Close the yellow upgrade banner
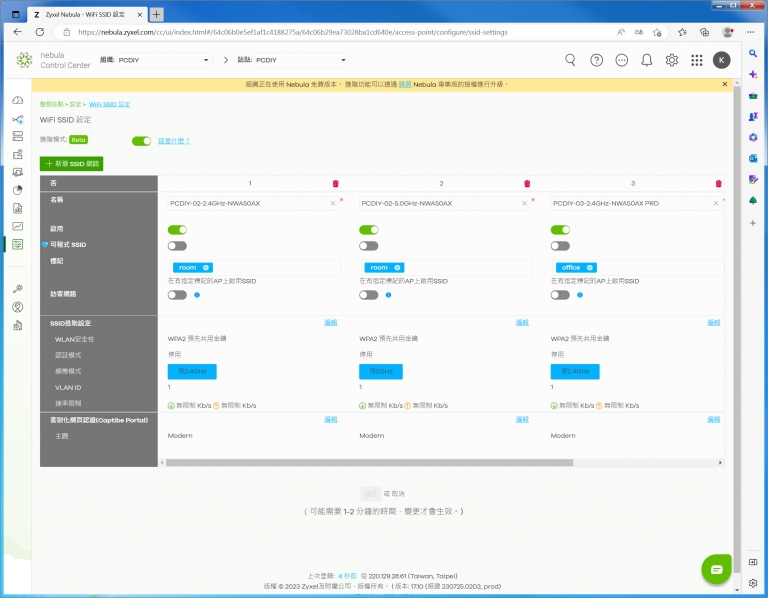768x598 pixels. coord(725,84)
